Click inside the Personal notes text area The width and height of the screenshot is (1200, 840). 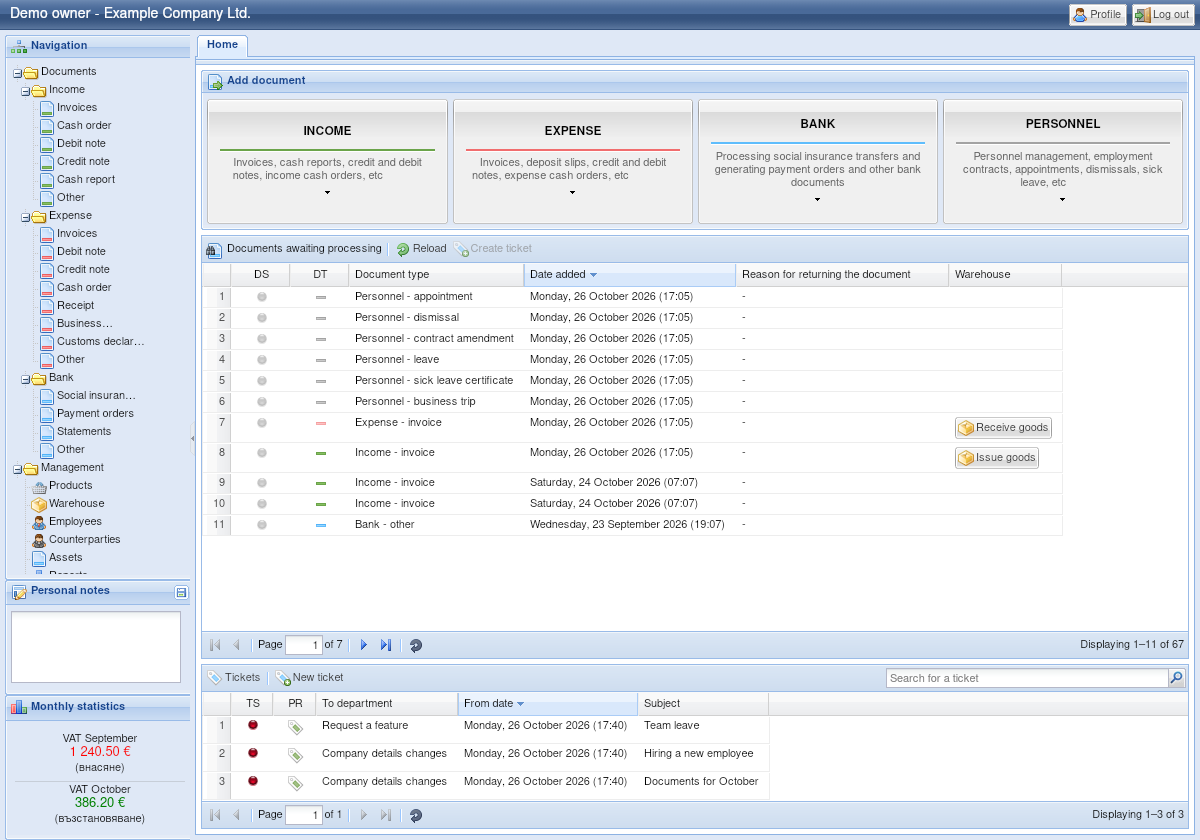(x=96, y=647)
